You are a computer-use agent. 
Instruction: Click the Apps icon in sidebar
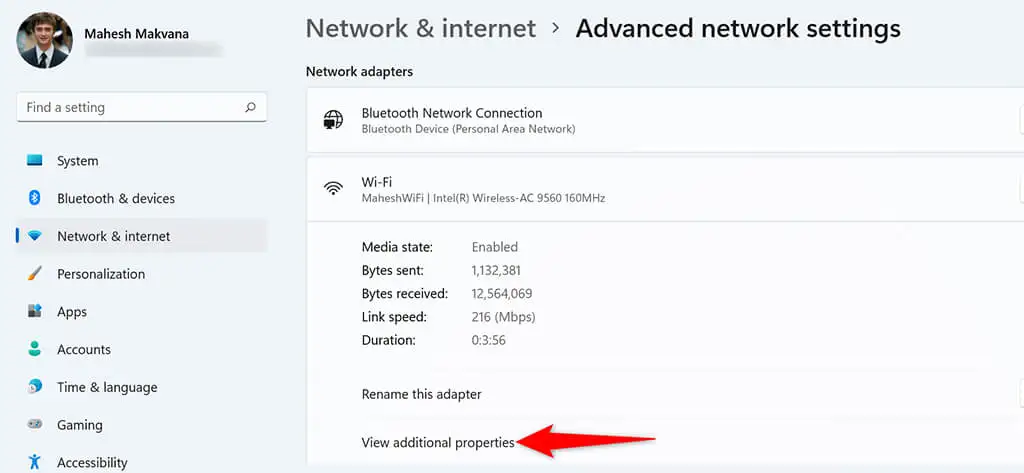[35, 311]
